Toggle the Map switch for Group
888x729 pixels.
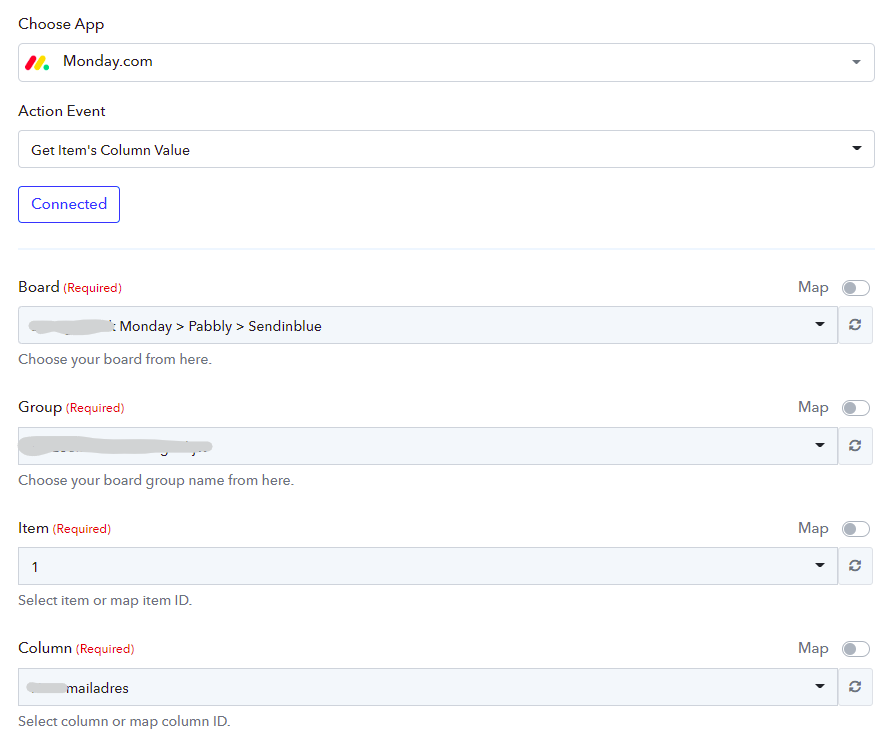tap(856, 408)
